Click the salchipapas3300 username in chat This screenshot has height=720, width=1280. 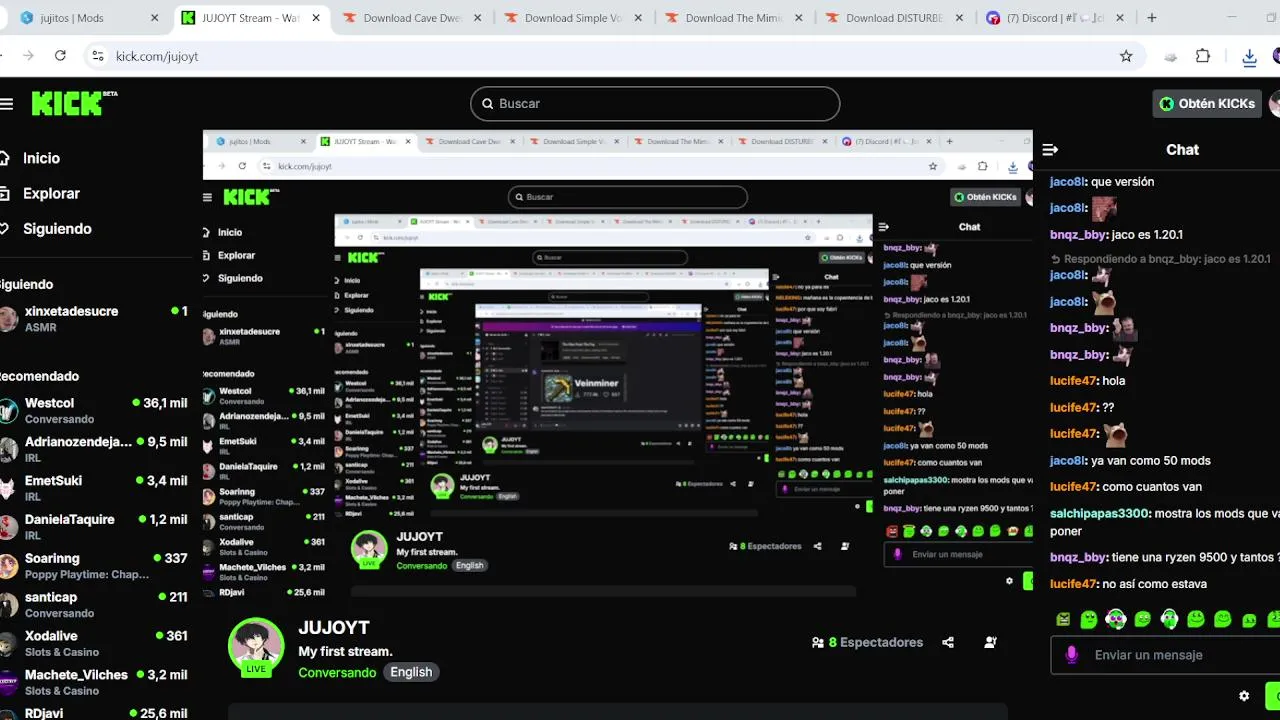click(1099, 514)
